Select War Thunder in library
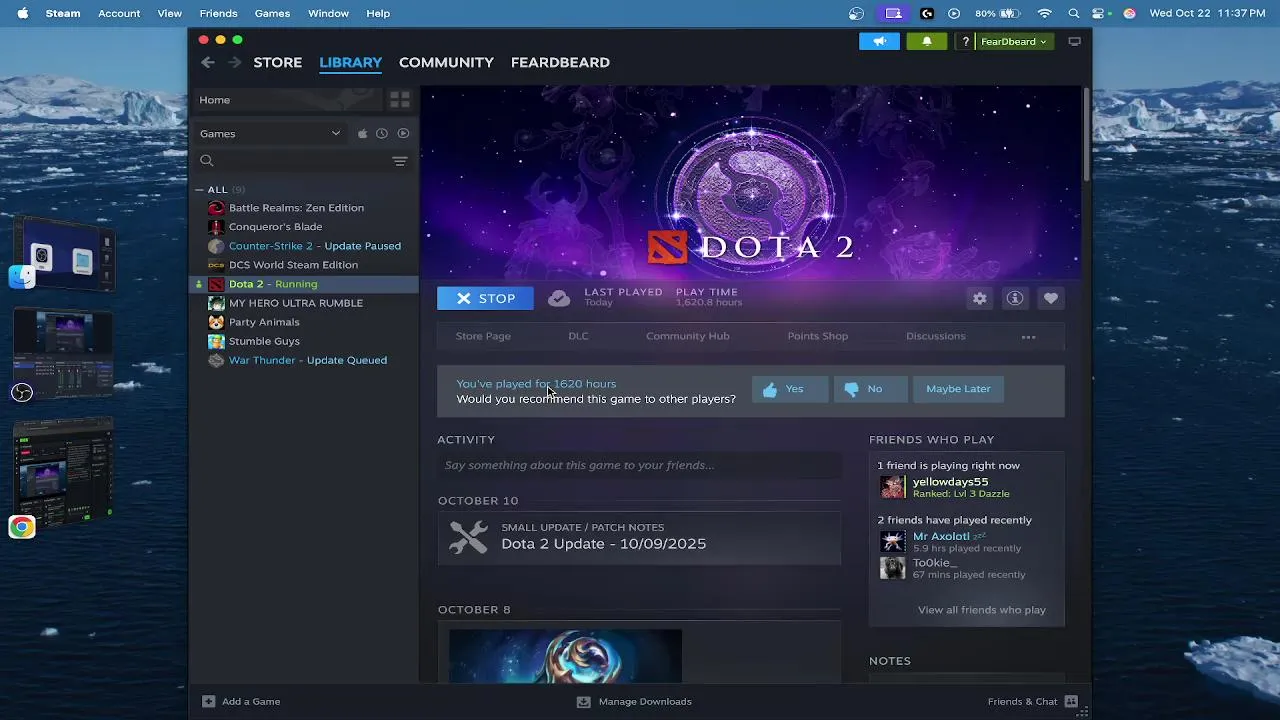1280x720 pixels. [308, 360]
